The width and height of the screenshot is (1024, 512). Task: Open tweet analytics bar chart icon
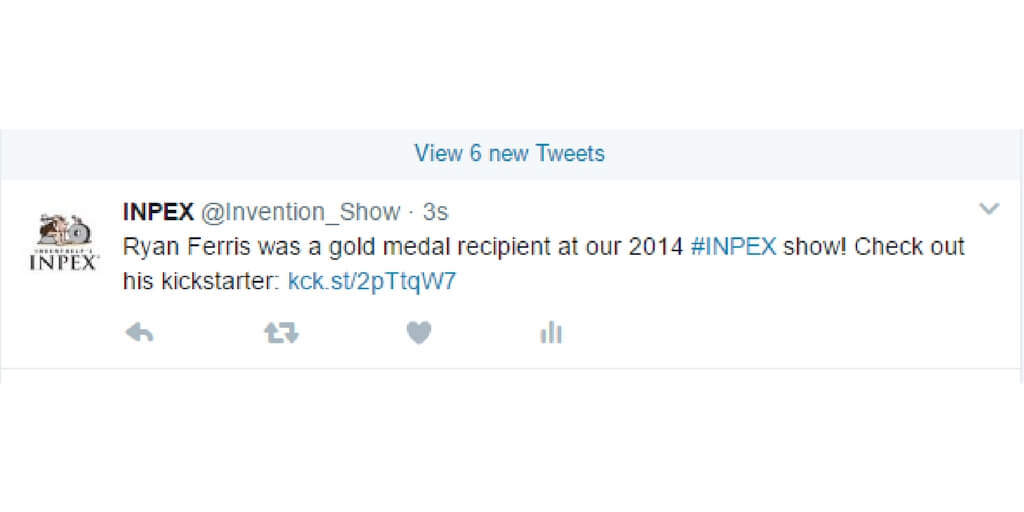[x=551, y=334]
